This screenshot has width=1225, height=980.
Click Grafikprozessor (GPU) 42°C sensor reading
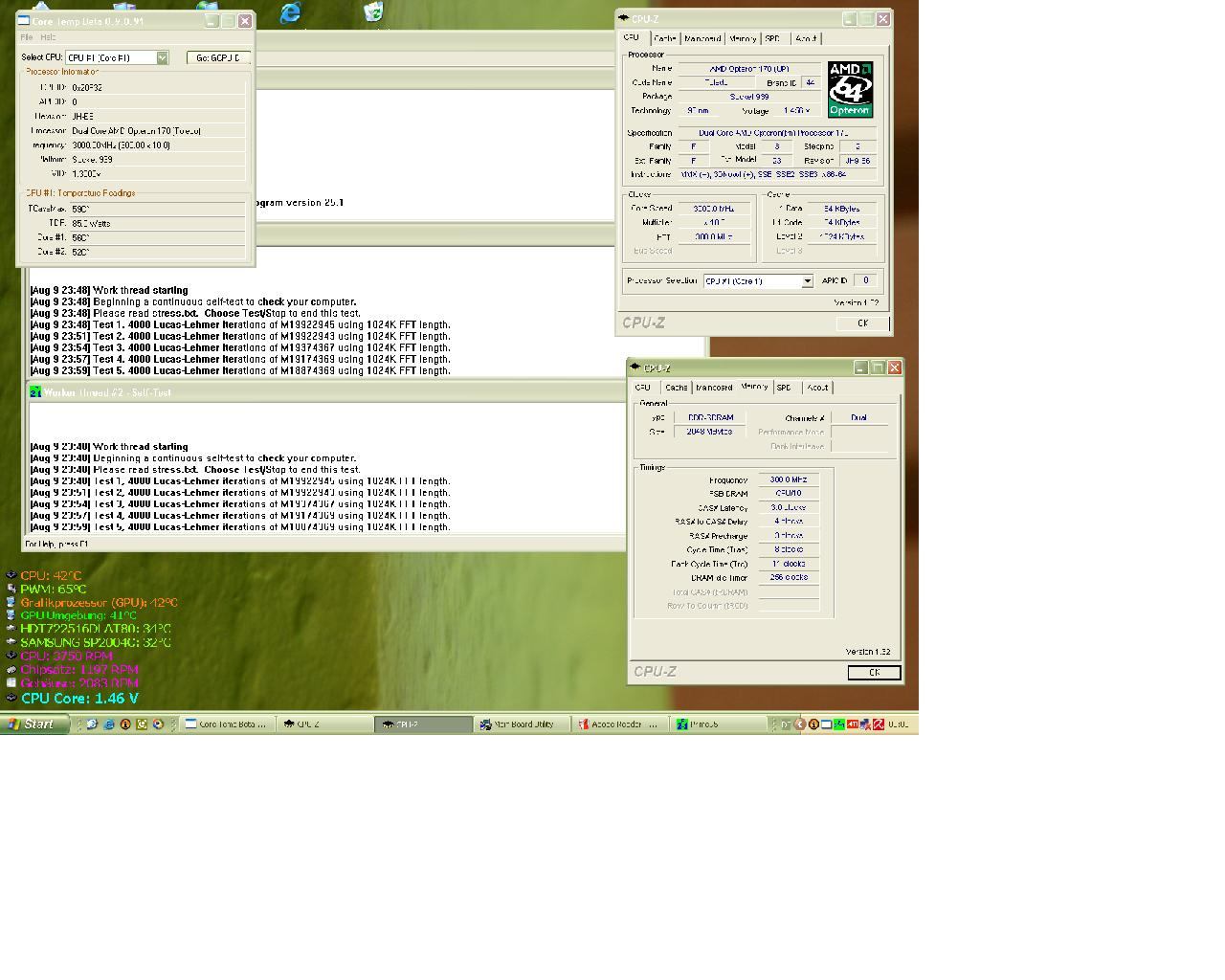click(99, 602)
